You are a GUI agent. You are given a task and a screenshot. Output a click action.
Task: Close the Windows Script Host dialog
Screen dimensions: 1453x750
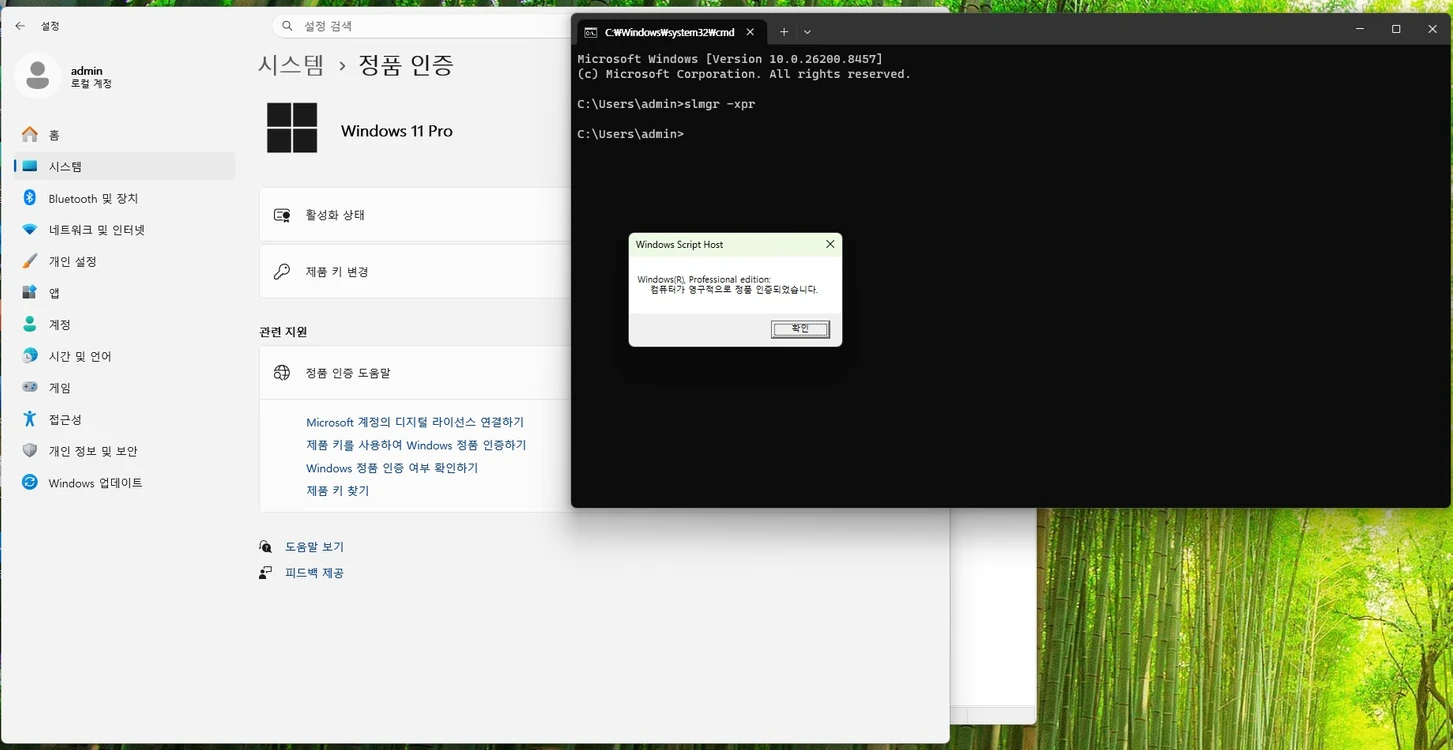pyautogui.click(x=830, y=244)
